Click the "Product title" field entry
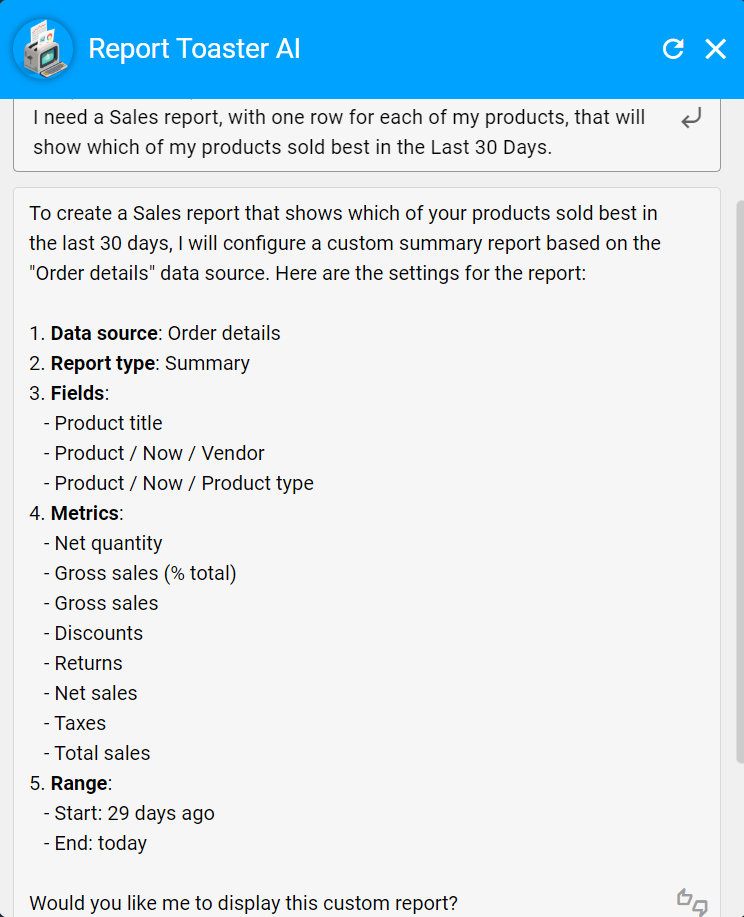This screenshot has height=917, width=744. click(108, 423)
